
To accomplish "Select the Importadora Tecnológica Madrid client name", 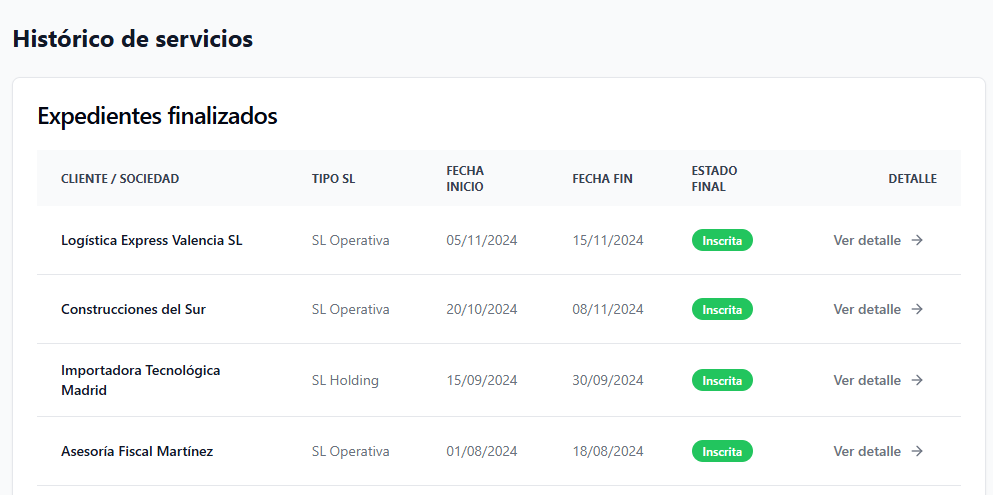I will point(140,380).
